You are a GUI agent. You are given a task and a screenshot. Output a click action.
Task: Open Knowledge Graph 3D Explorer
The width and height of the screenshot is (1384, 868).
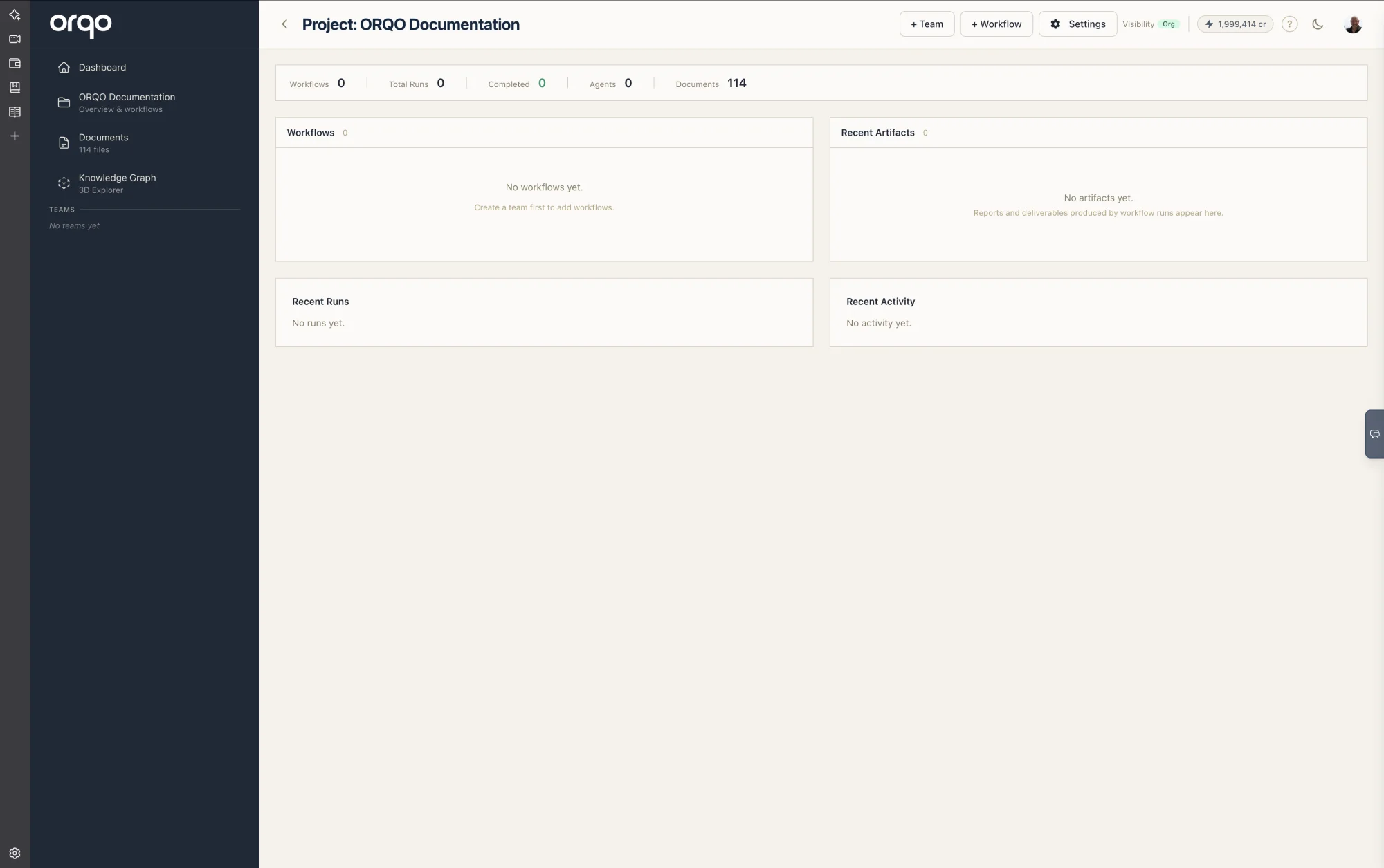pyautogui.click(x=145, y=183)
